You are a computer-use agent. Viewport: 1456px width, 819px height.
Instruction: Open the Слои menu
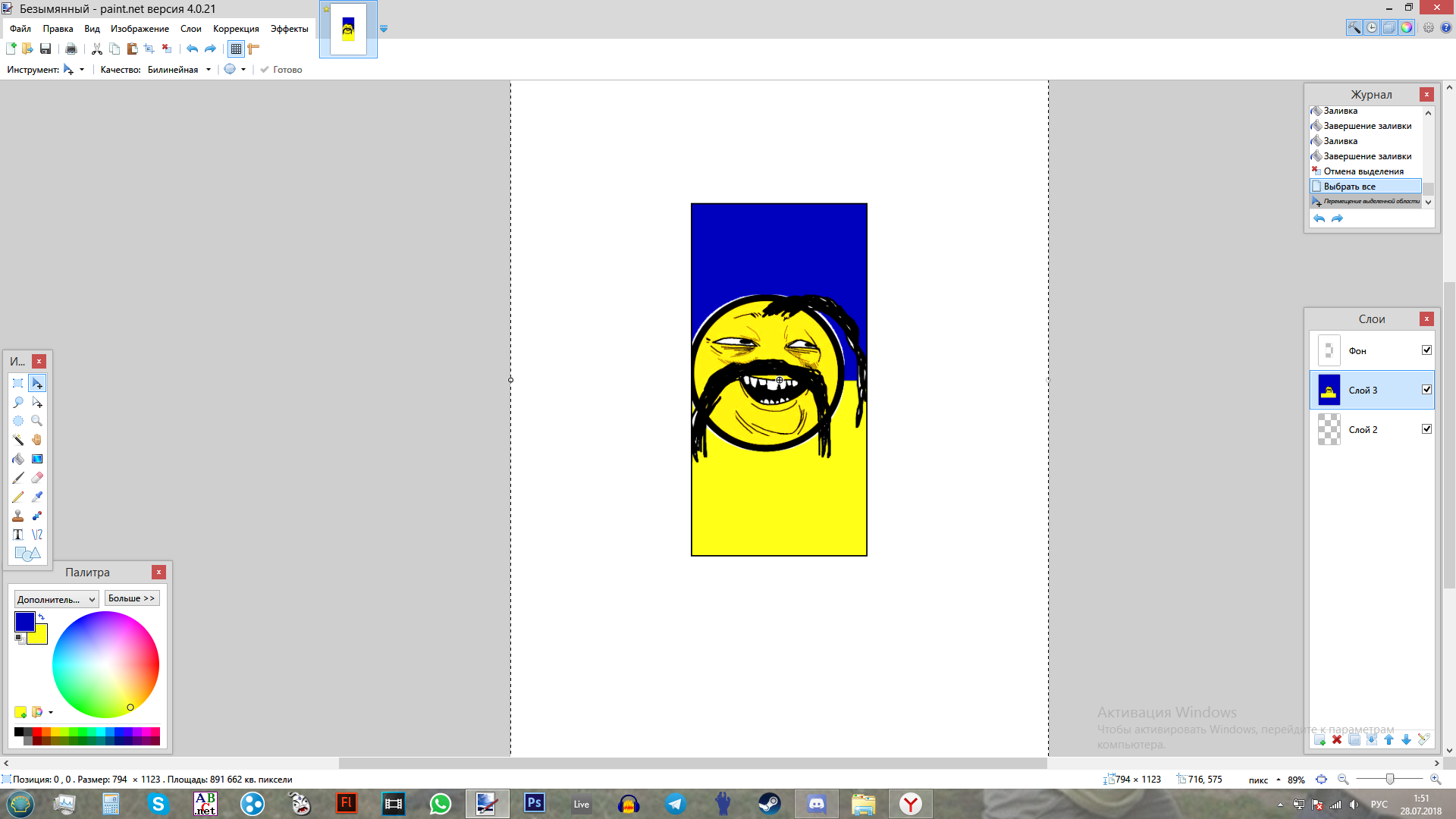point(190,29)
